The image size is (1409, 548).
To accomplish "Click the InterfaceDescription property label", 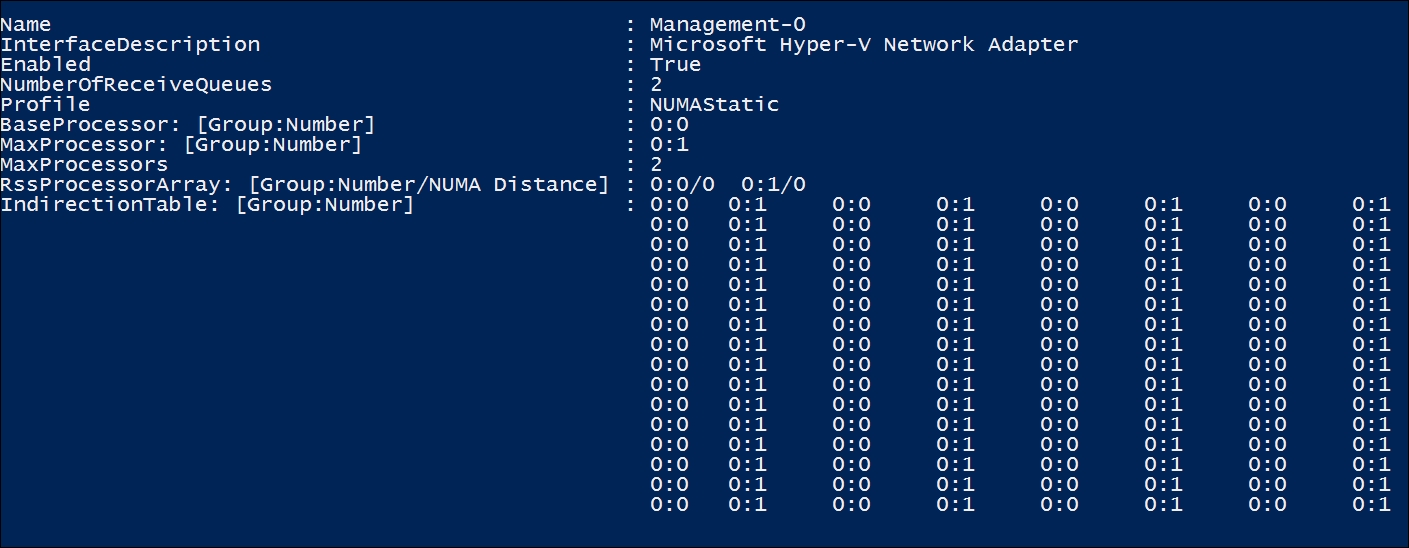I will (130, 44).
